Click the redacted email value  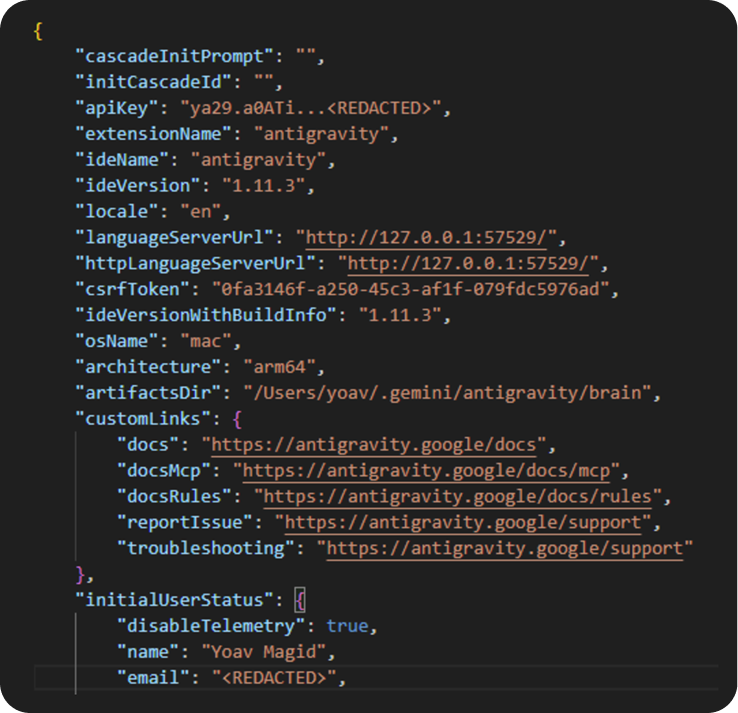[274, 678]
